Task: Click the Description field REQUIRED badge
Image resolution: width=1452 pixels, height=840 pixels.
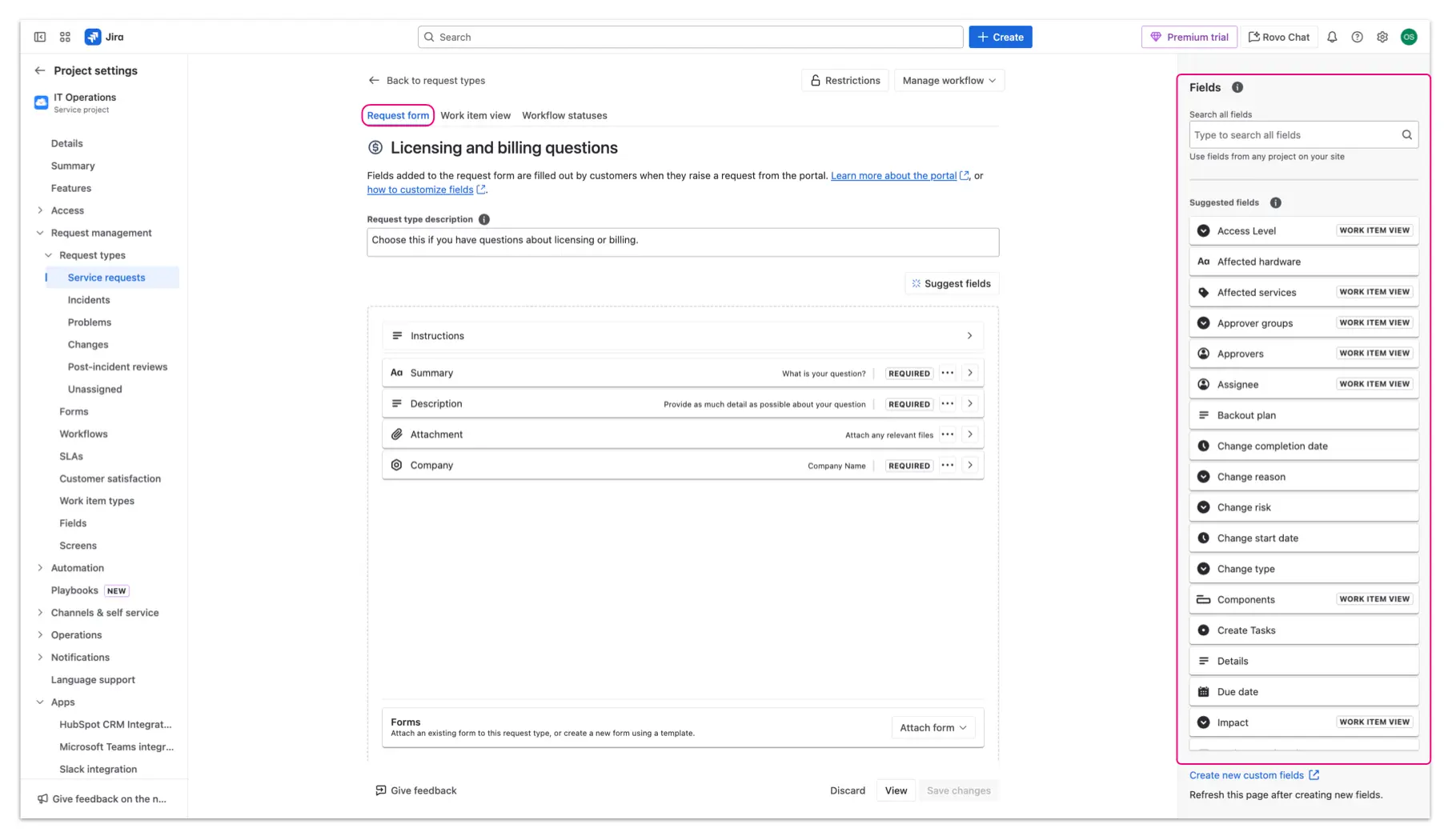Action: pyautogui.click(x=909, y=404)
